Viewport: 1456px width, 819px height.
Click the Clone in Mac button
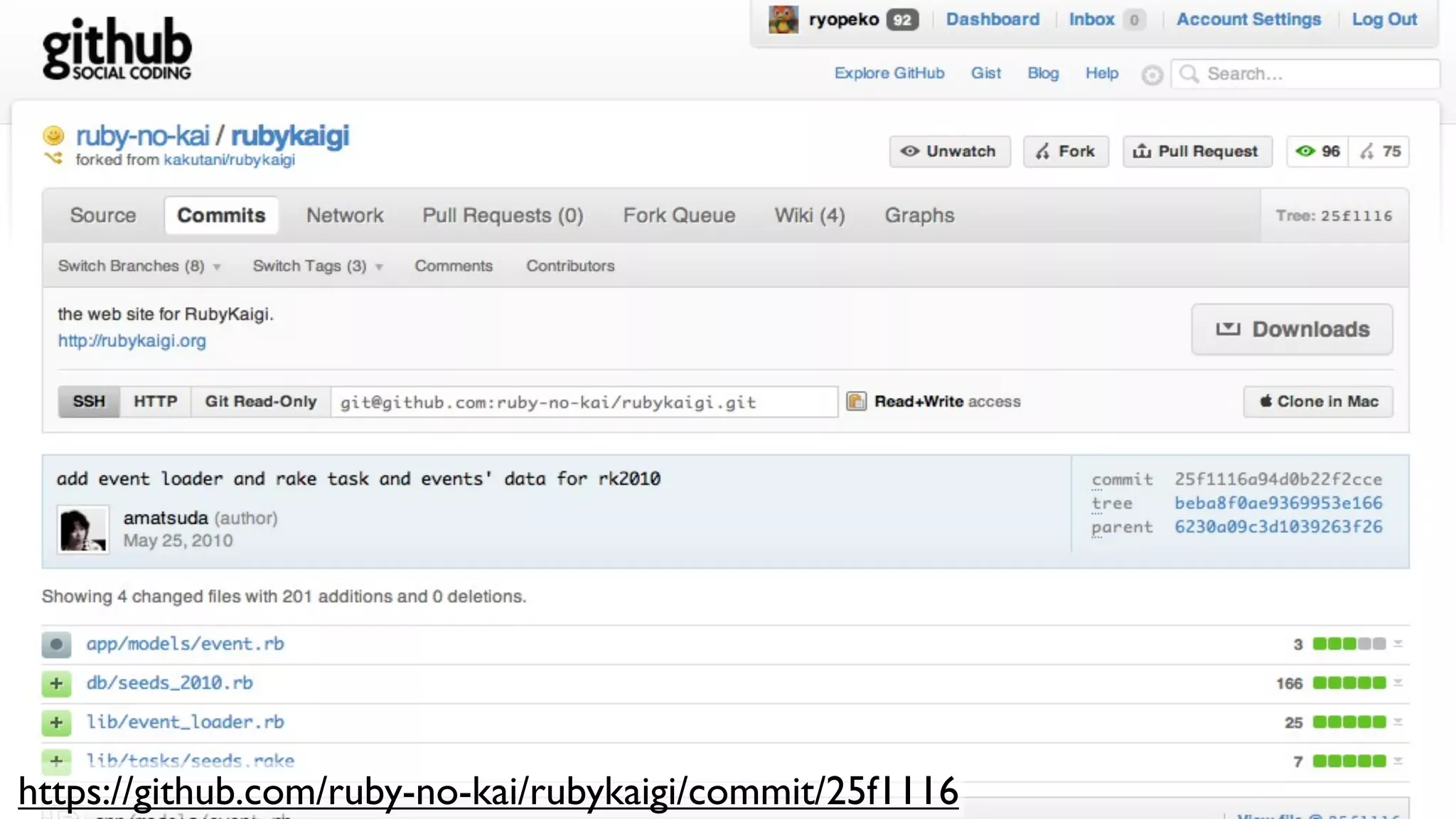1318,402
